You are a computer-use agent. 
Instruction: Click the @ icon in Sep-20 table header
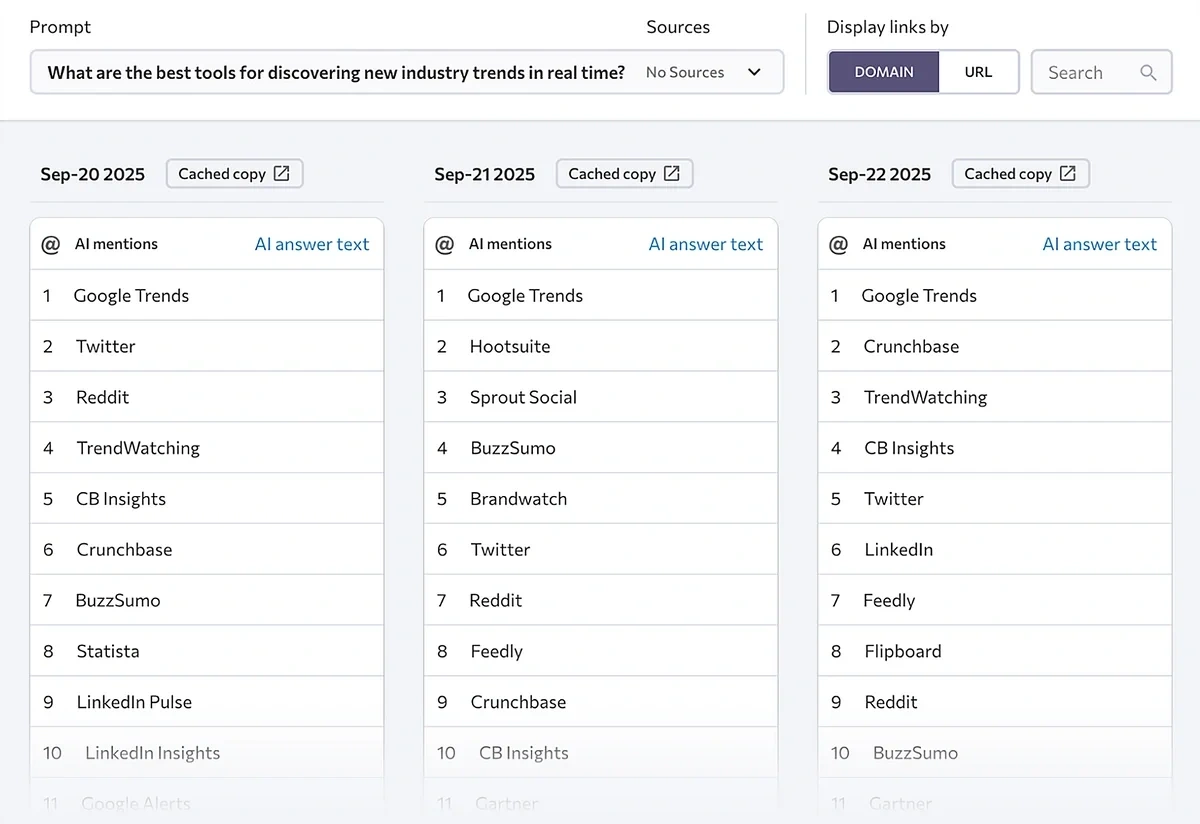click(x=51, y=244)
